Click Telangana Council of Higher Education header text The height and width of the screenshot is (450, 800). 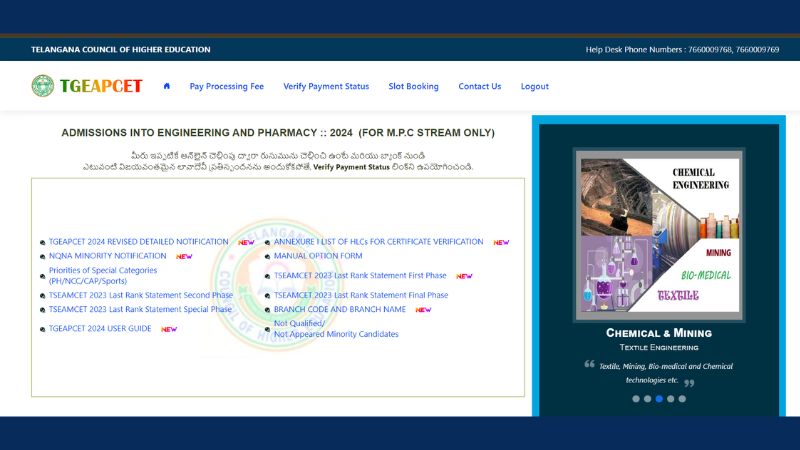click(x=120, y=49)
